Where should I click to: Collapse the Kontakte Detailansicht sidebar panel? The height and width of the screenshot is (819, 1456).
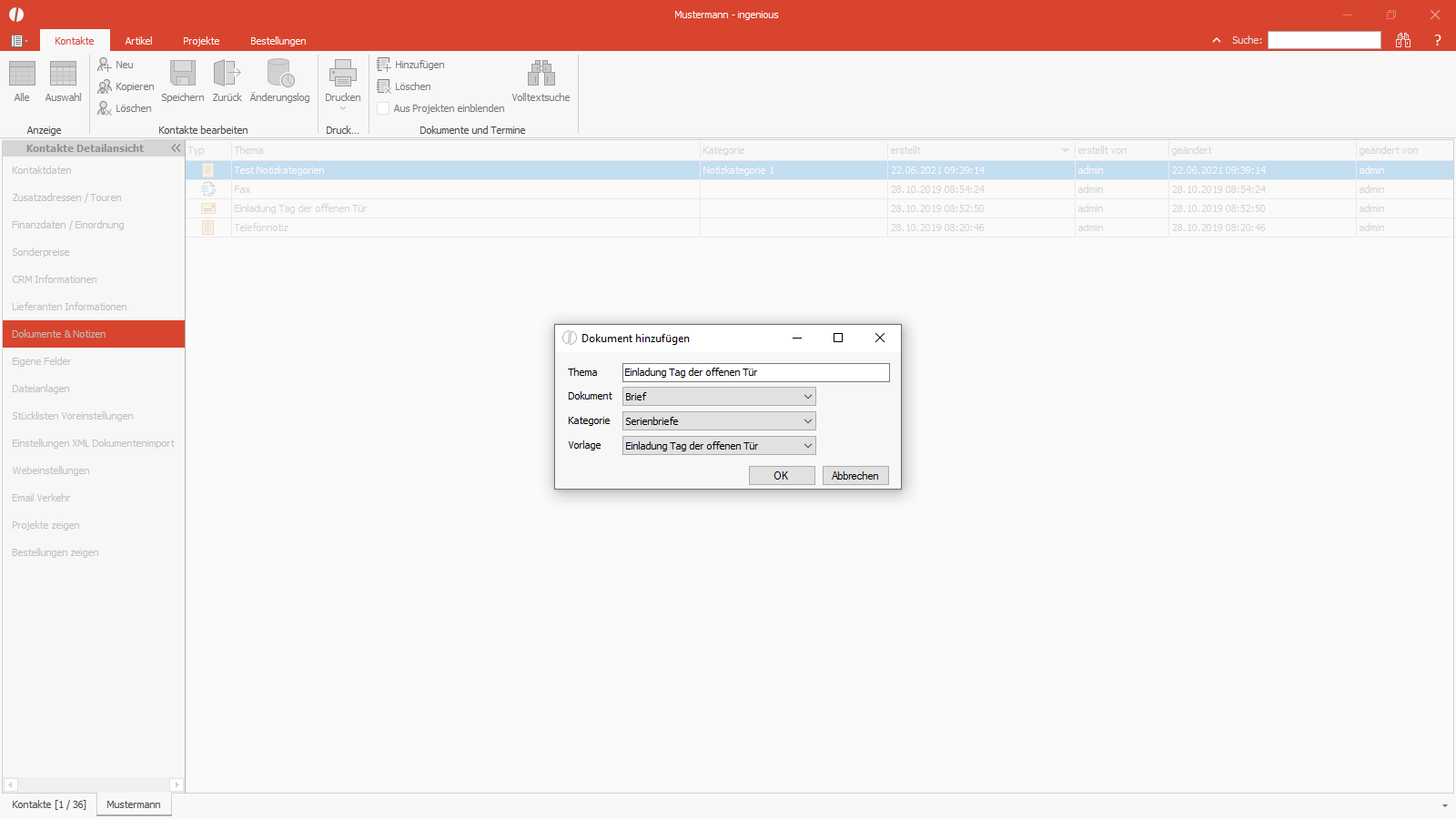pyautogui.click(x=176, y=148)
